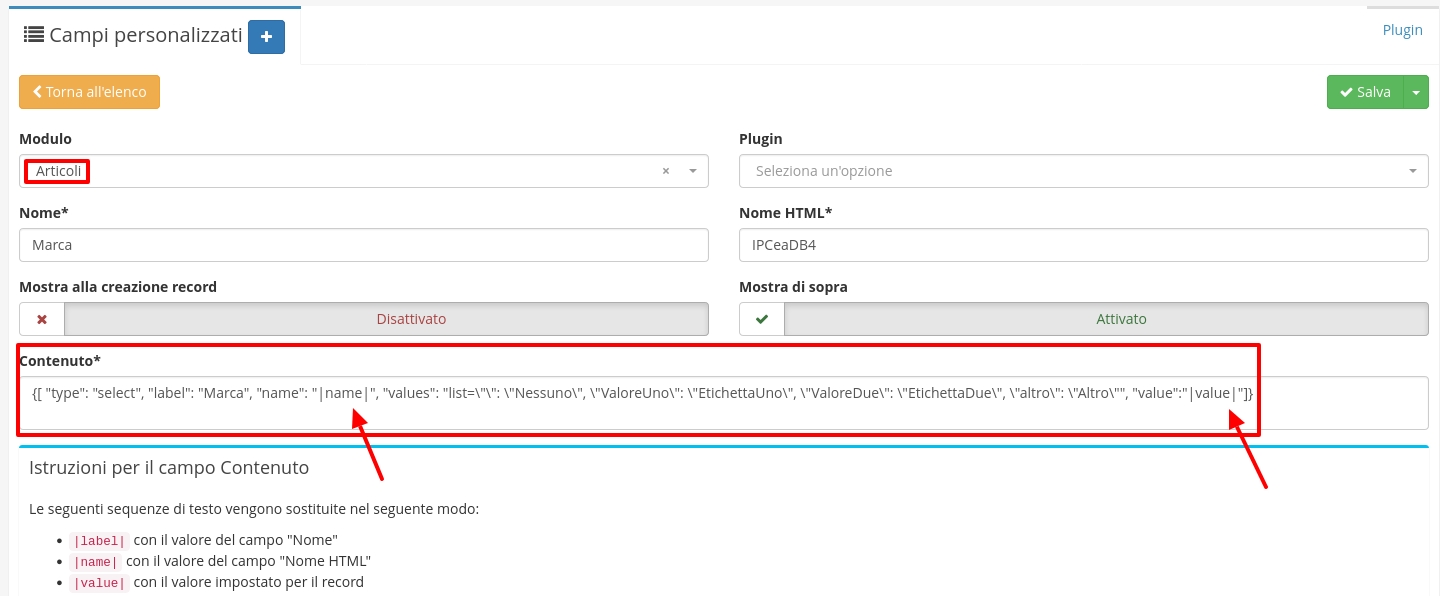Toggle the Disattivato switch for record creation
Viewport: 1440px width, 596px height.
coord(386,320)
